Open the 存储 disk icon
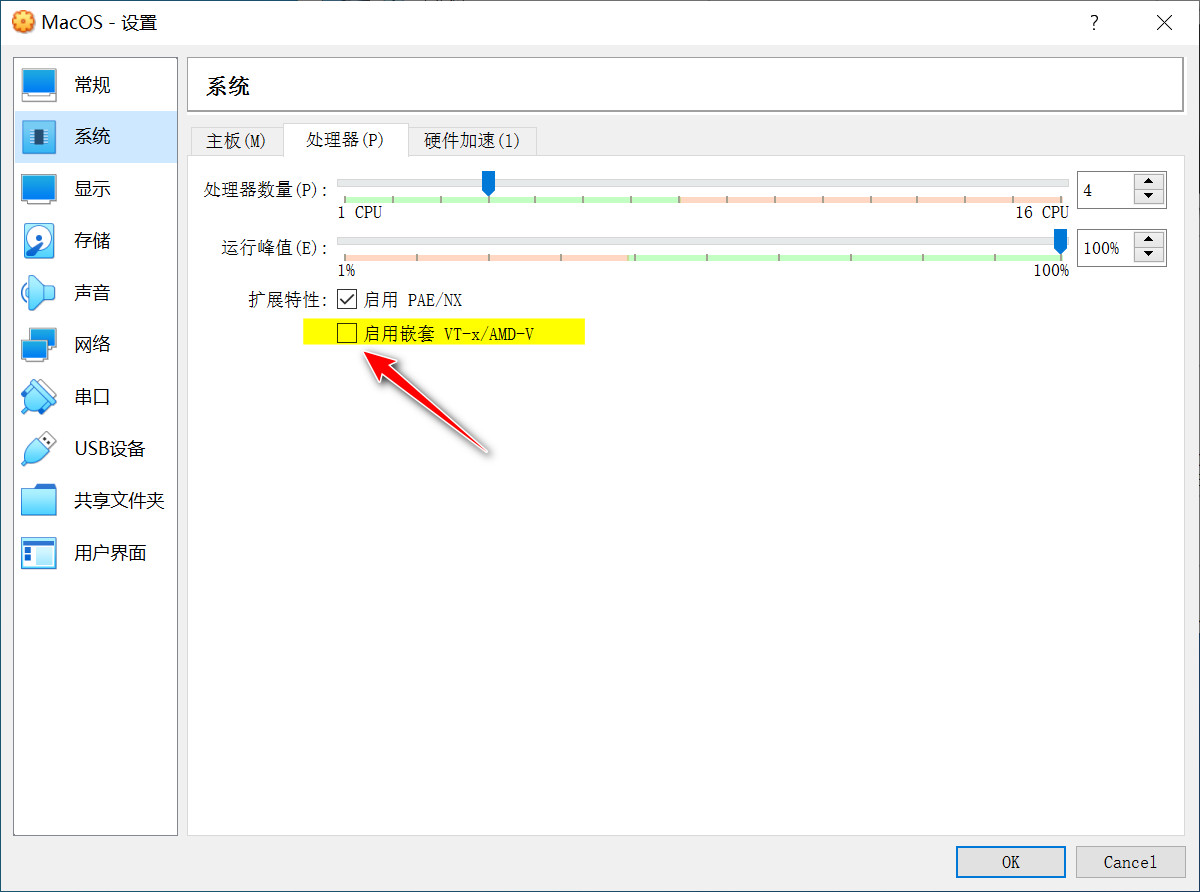 pos(39,241)
